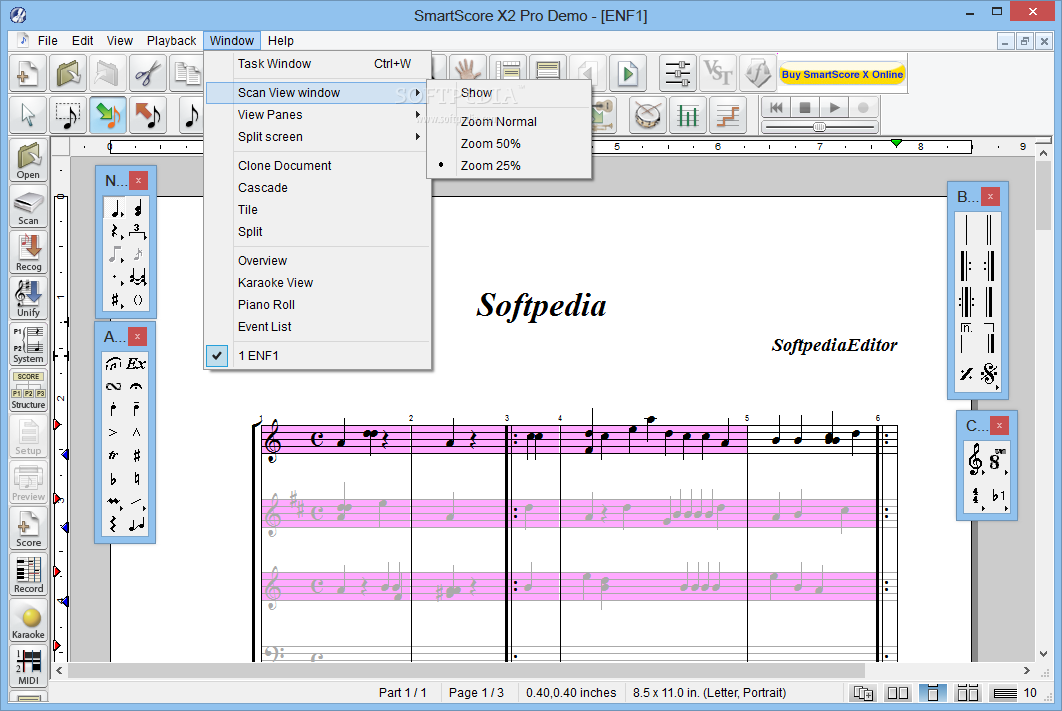
Task: Expand the Split screen submenu
Action: (317, 137)
